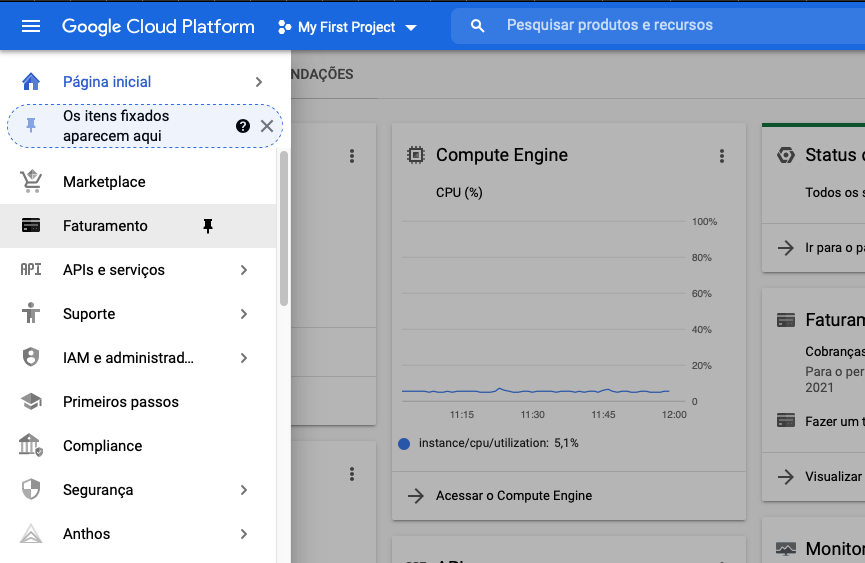Open Suporte menu item
865x563 pixels.
(138, 314)
